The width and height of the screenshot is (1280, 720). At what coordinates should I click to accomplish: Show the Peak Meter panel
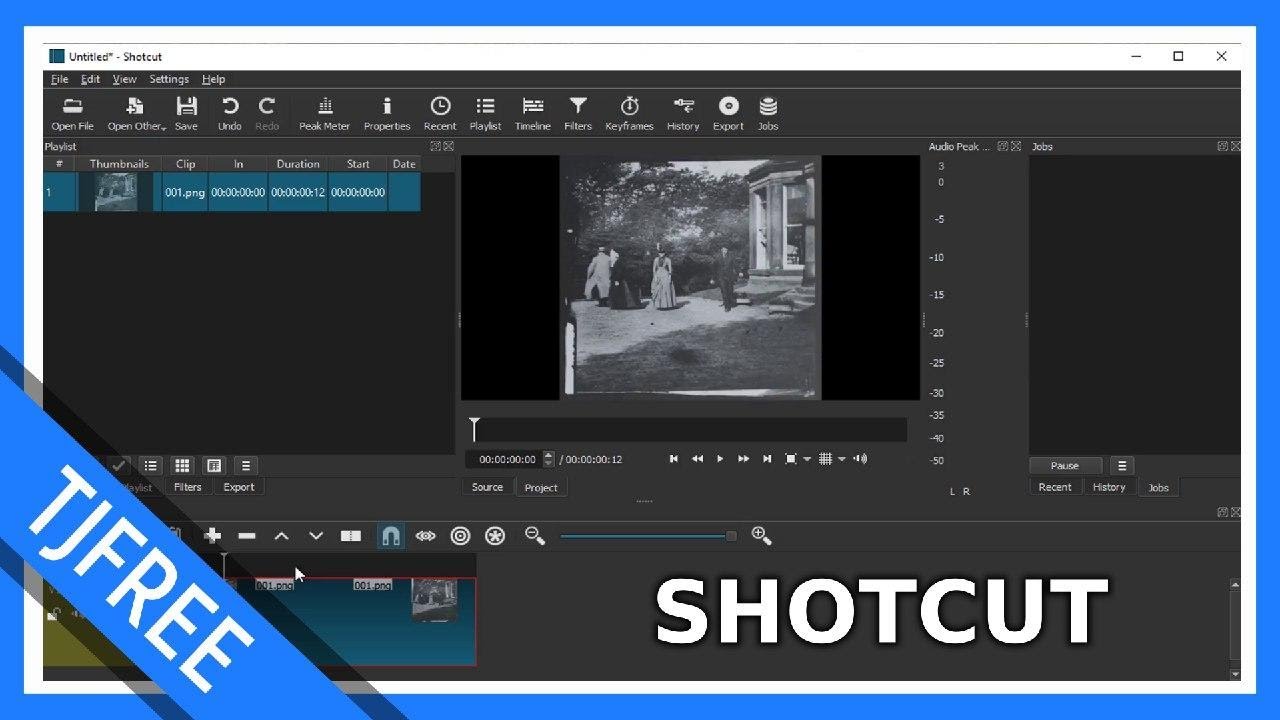click(325, 114)
